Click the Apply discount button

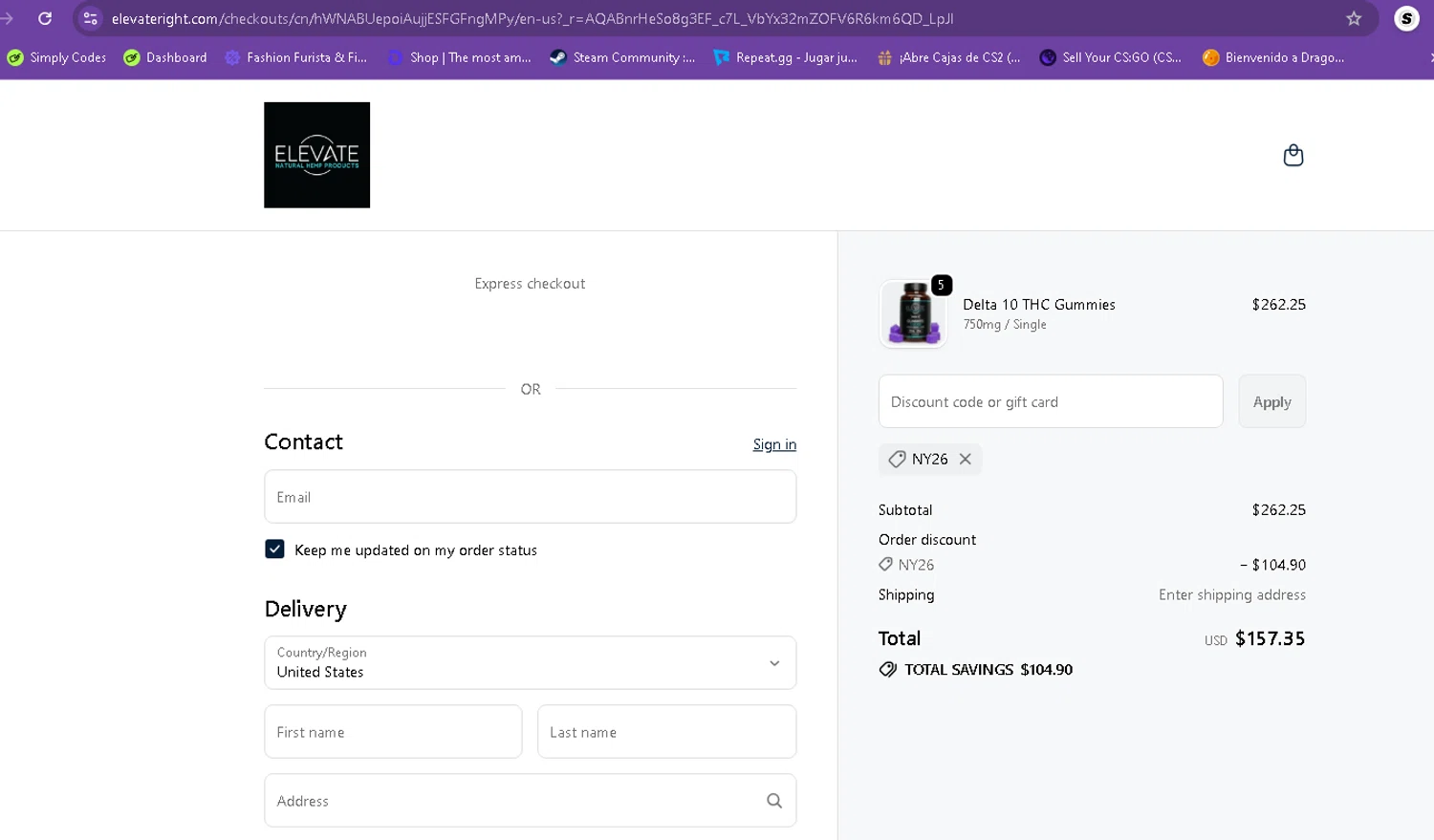point(1271,401)
